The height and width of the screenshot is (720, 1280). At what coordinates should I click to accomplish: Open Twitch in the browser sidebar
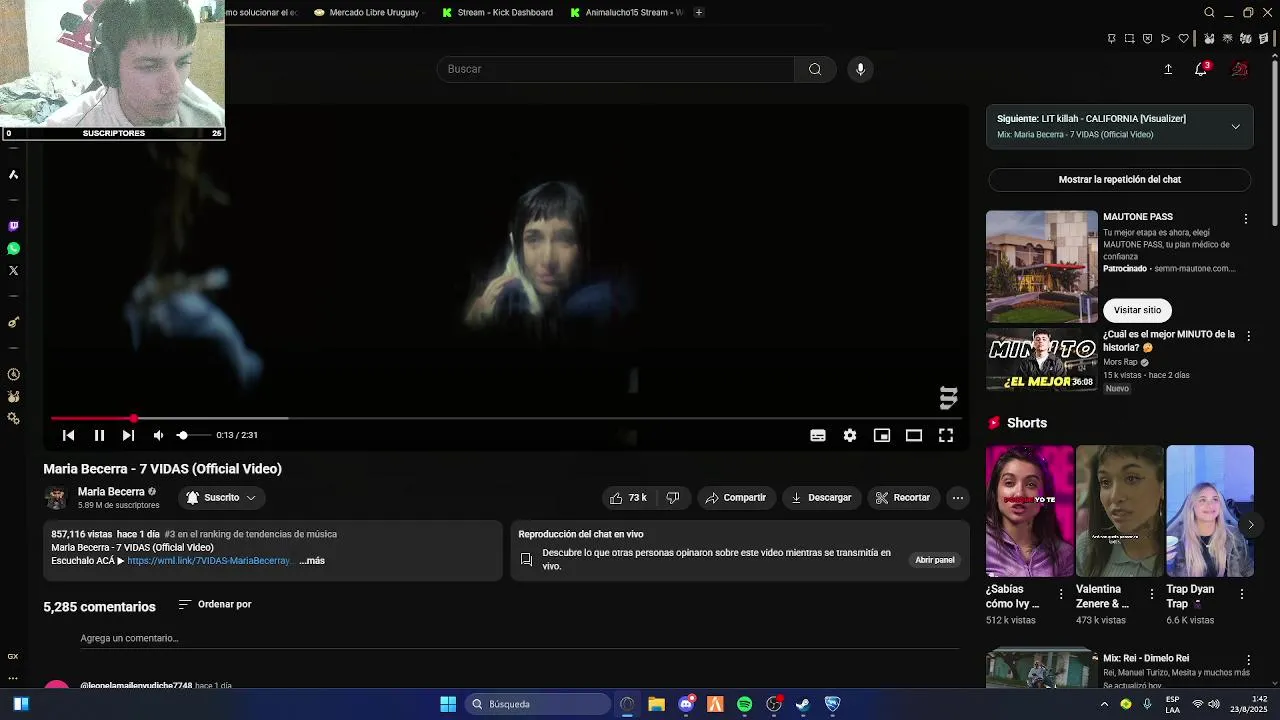point(13,226)
